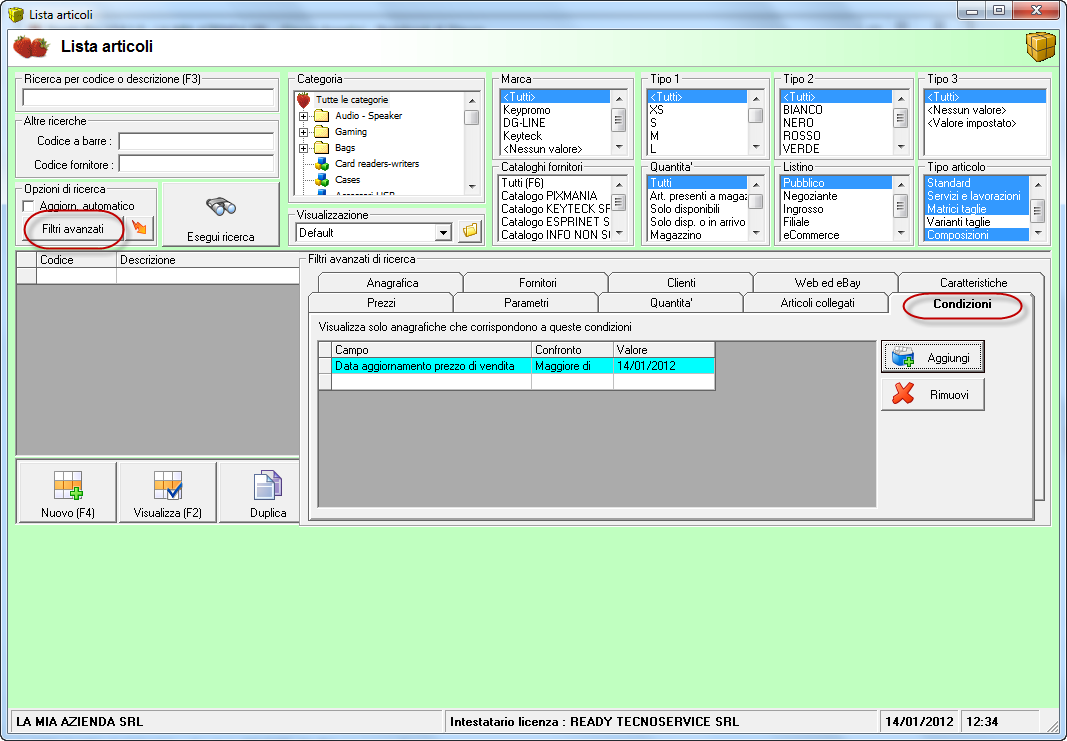Click the binoculars Esegui ricerca icon
Viewport: 1067px width, 741px height.
220,206
